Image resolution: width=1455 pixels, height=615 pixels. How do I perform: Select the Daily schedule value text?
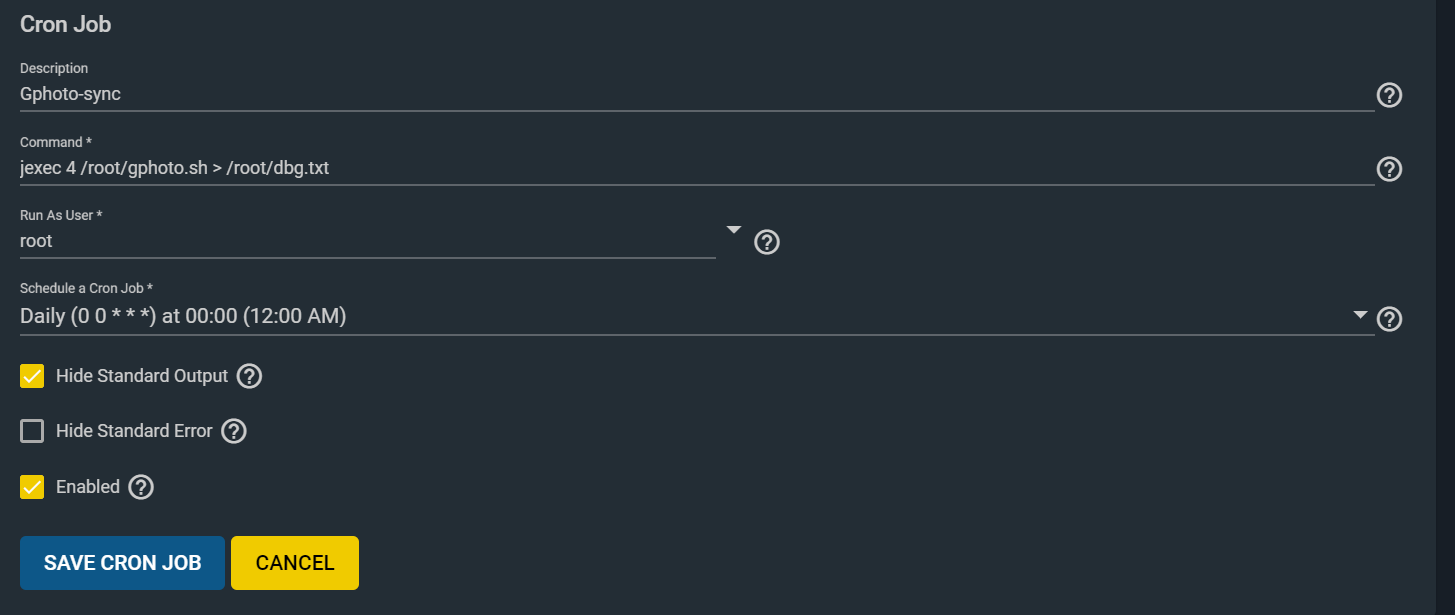[183, 316]
